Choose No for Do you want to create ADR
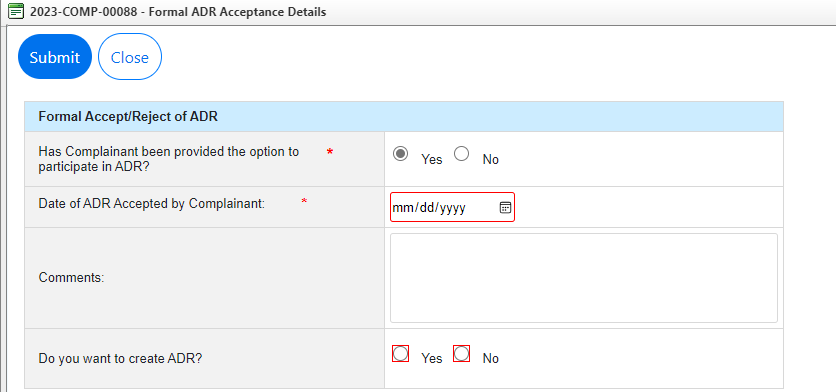Screen dimensions: 836x392 point(461,354)
